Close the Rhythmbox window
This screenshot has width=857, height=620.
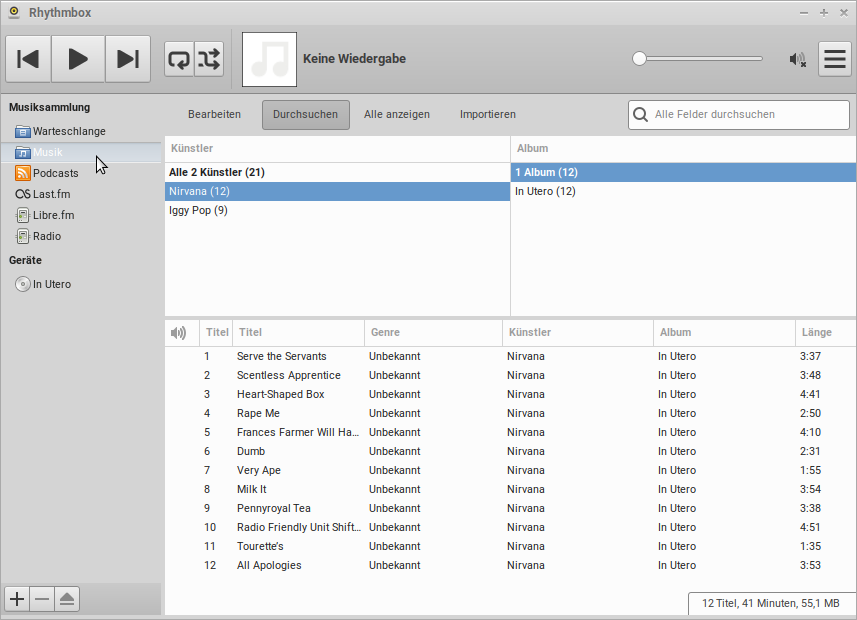pos(844,13)
